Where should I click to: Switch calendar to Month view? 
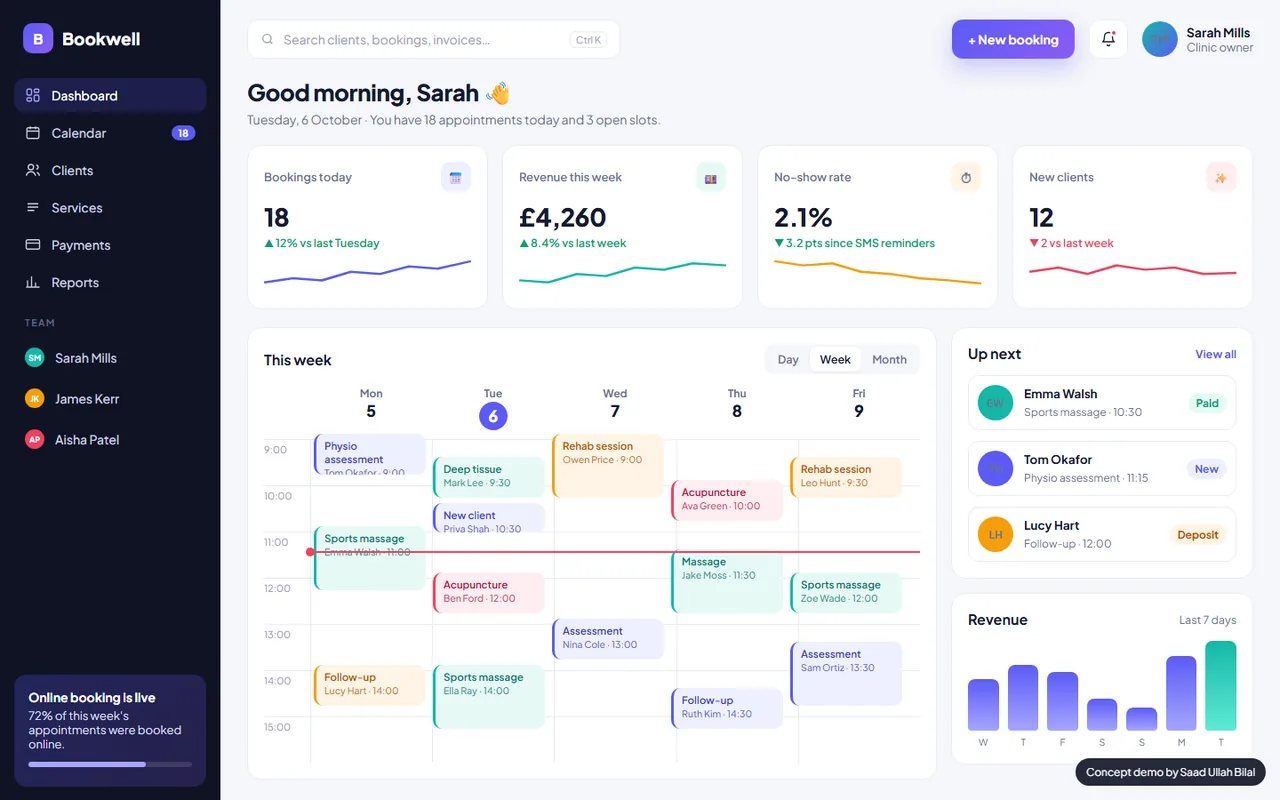point(889,360)
